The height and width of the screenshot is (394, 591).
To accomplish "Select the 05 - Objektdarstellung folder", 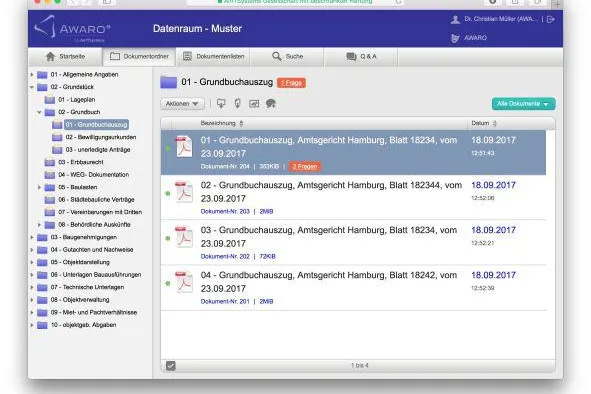I will tap(80, 262).
